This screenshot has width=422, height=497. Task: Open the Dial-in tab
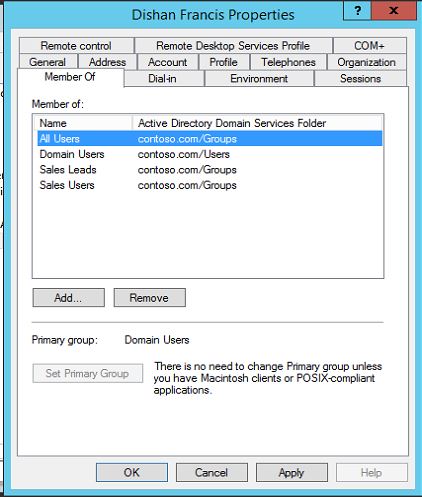(162, 79)
